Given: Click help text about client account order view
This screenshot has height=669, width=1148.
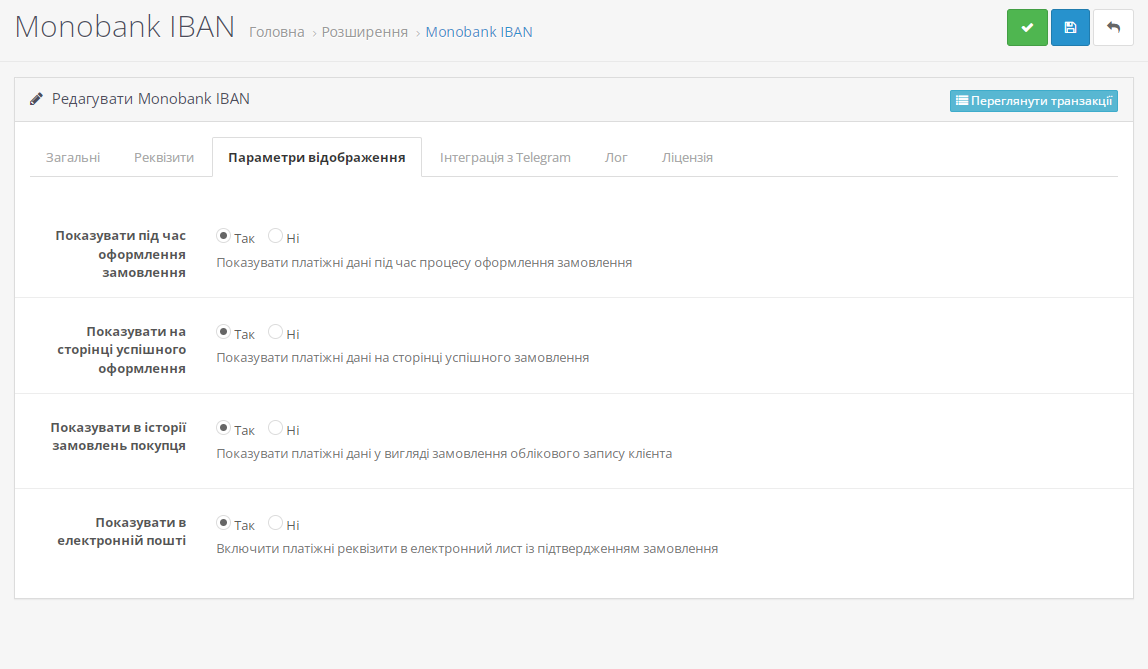Looking at the screenshot, I should point(444,454).
